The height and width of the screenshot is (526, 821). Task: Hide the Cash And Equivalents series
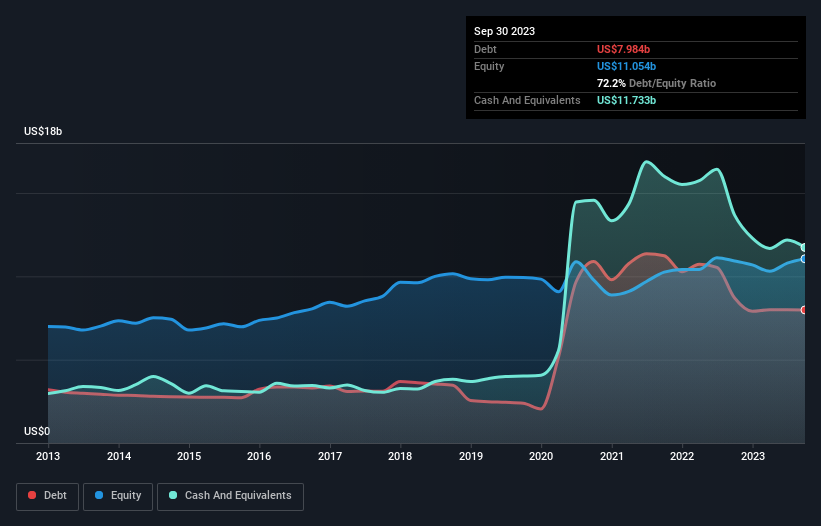230,495
